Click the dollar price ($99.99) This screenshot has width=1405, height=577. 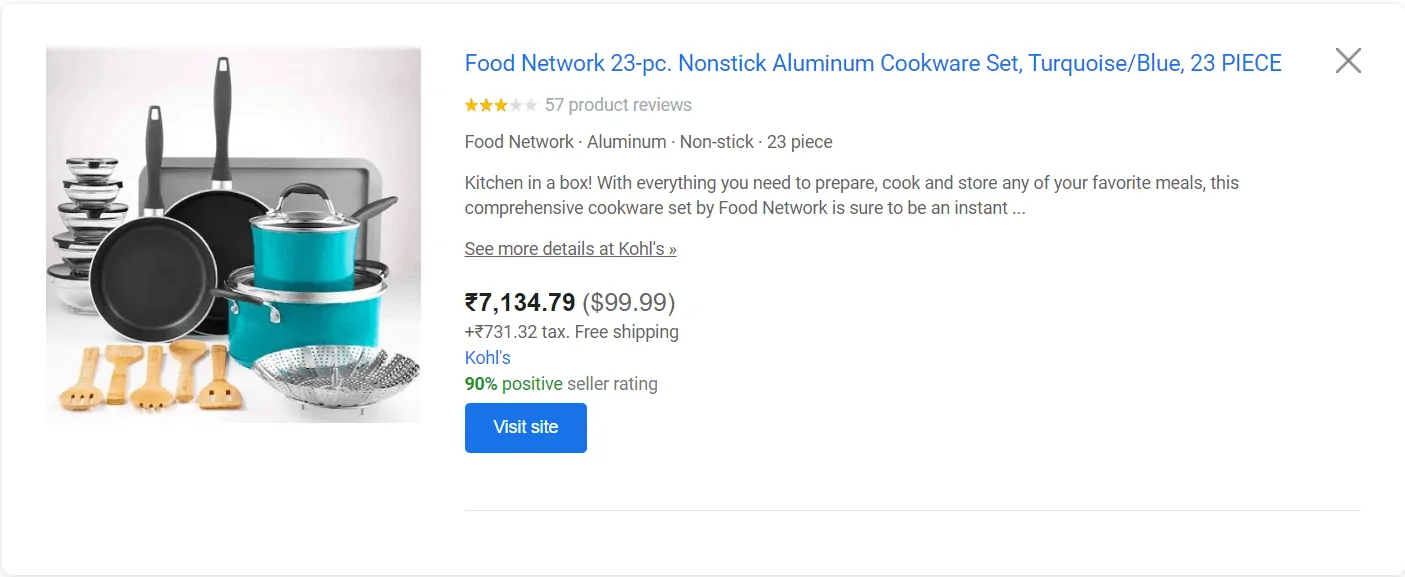tap(627, 302)
